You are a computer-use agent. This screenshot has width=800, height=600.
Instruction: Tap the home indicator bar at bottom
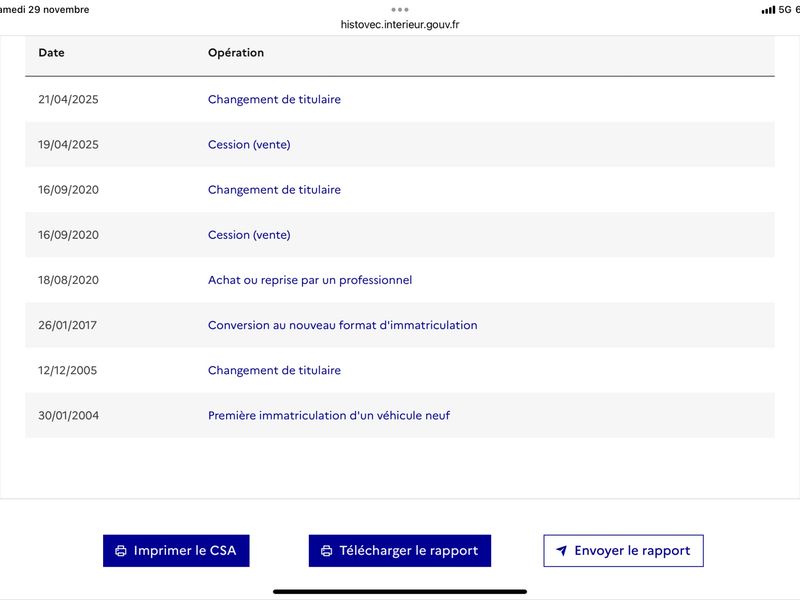[400, 591]
